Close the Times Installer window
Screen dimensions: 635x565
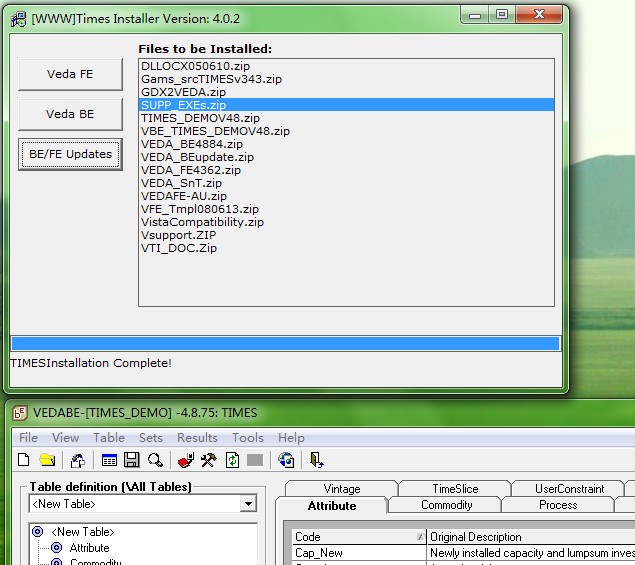tap(539, 15)
